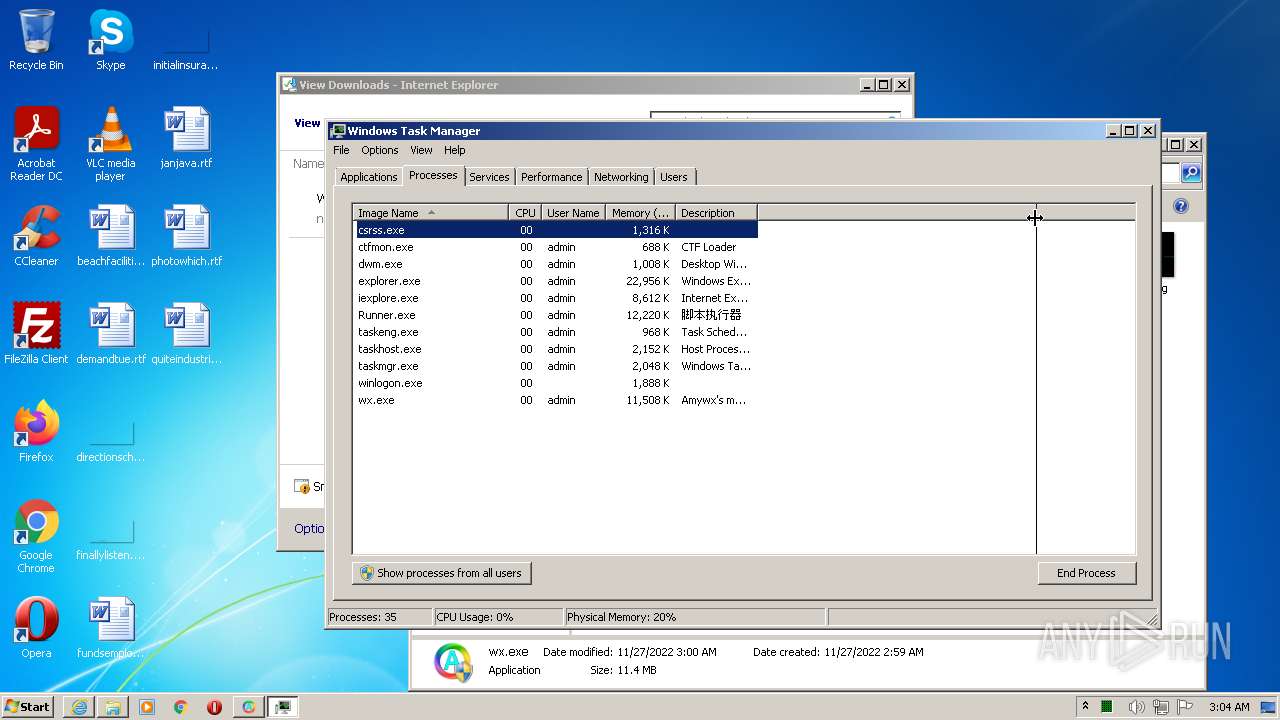The height and width of the screenshot is (720, 1280).
Task: Open Windows Explorer taskbar icon
Action: pos(113,707)
